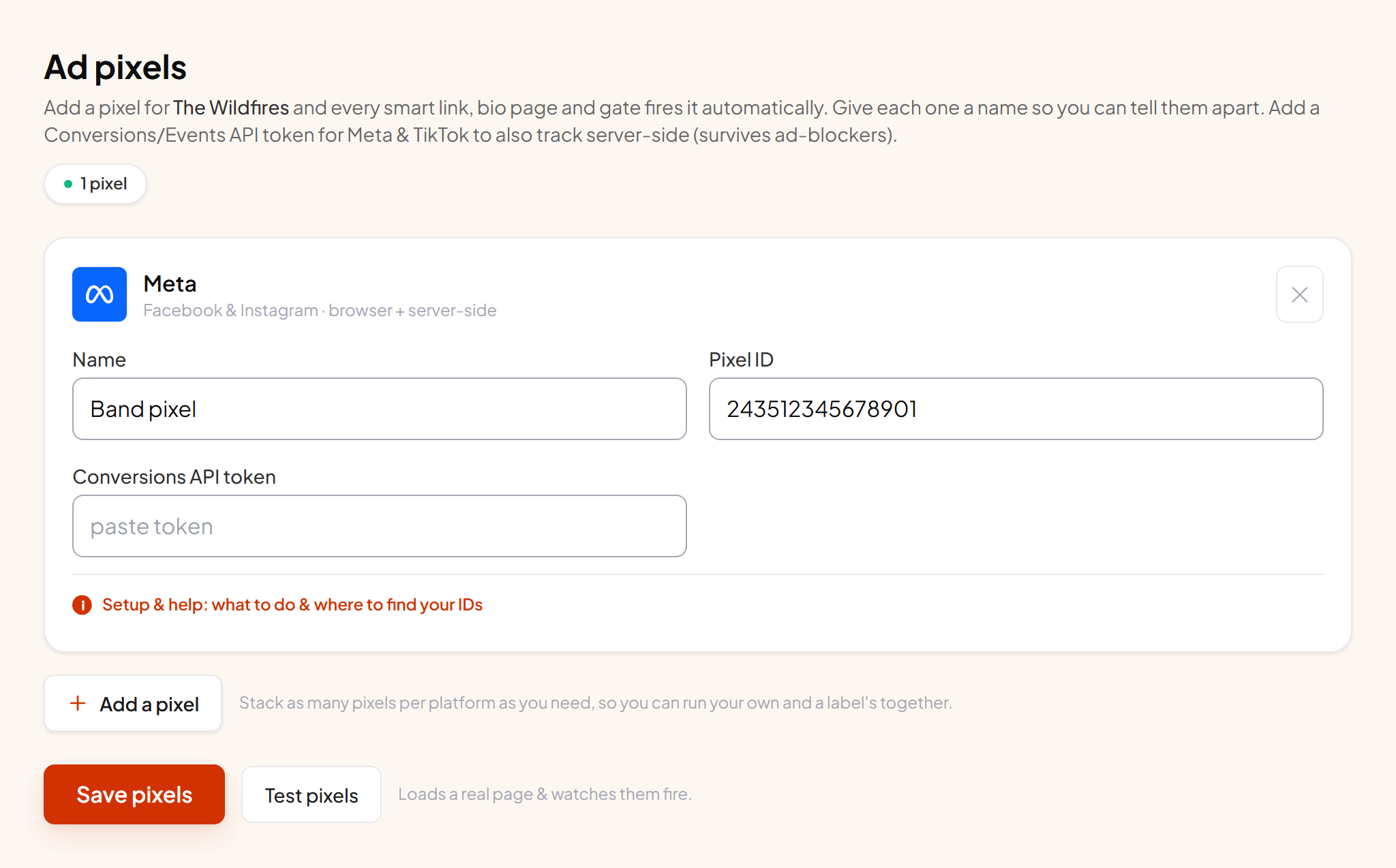Click the plus icon on Add a pixel

(x=78, y=703)
